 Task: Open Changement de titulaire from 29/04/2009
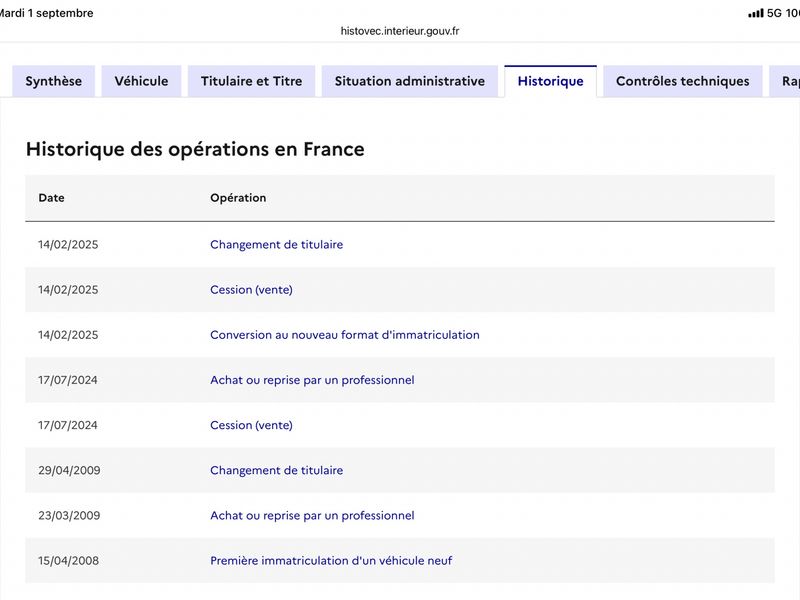pyautogui.click(x=277, y=470)
